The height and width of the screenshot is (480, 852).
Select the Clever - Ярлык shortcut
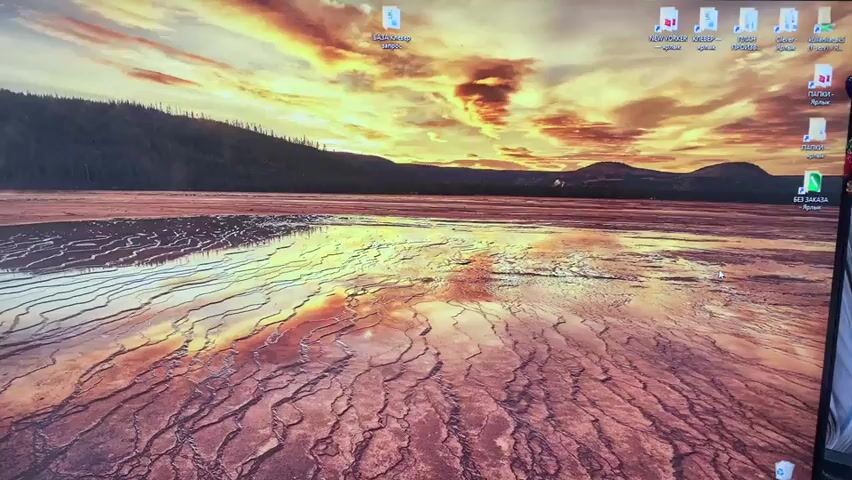pyautogui.click(x=786, y=29)
